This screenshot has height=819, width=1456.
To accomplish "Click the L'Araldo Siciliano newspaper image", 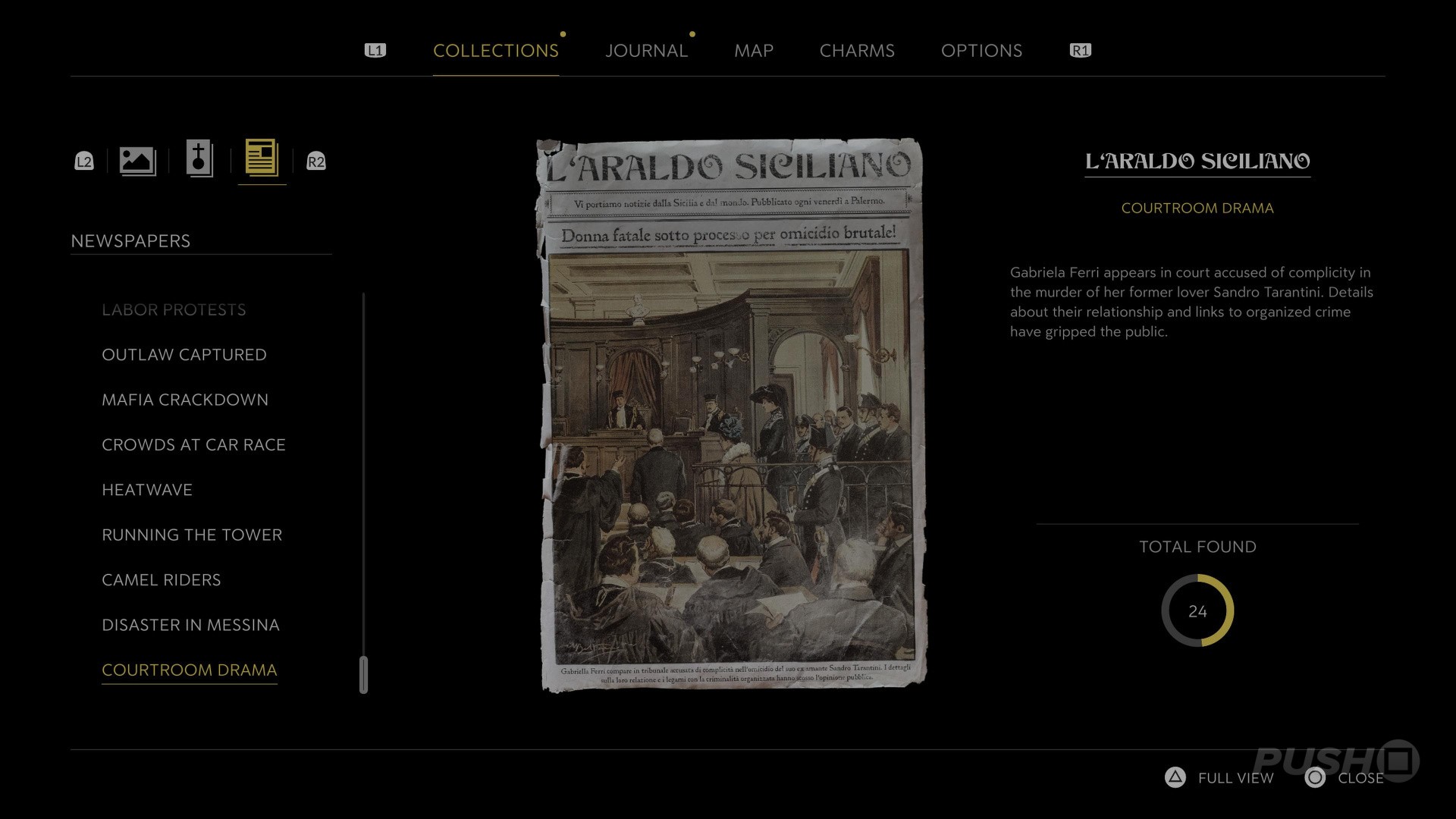I will tap(732, 415).
